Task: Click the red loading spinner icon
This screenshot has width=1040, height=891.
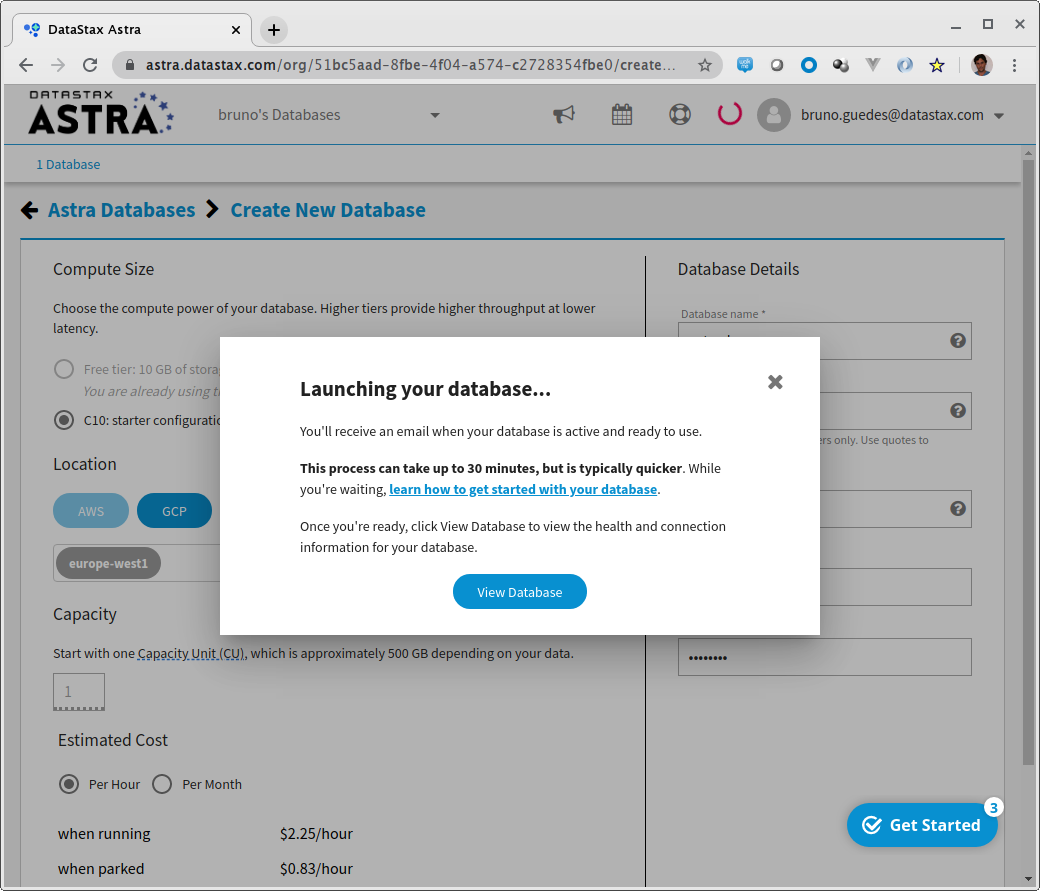Action: (x=729, y=113)
